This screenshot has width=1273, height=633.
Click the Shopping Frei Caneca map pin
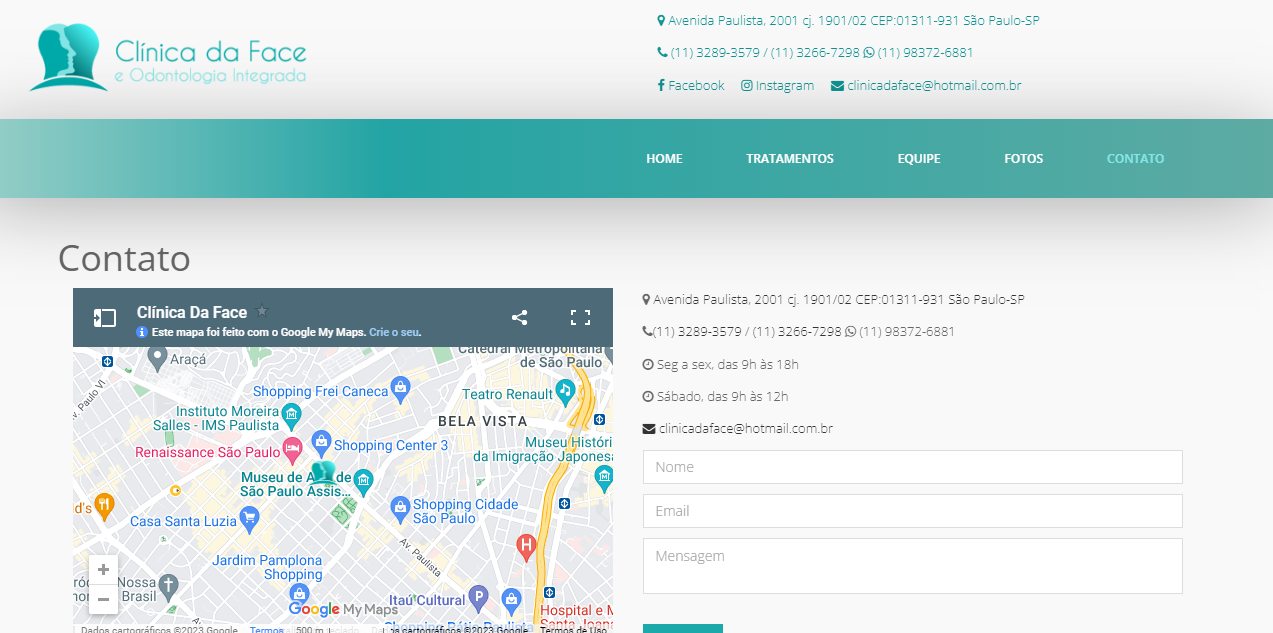(x=401, y=389)
